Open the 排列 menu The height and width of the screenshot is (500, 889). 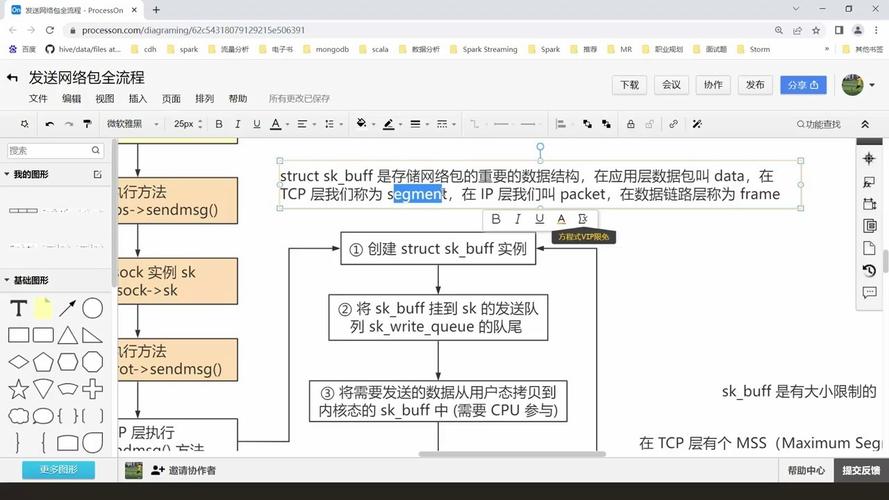205,99
